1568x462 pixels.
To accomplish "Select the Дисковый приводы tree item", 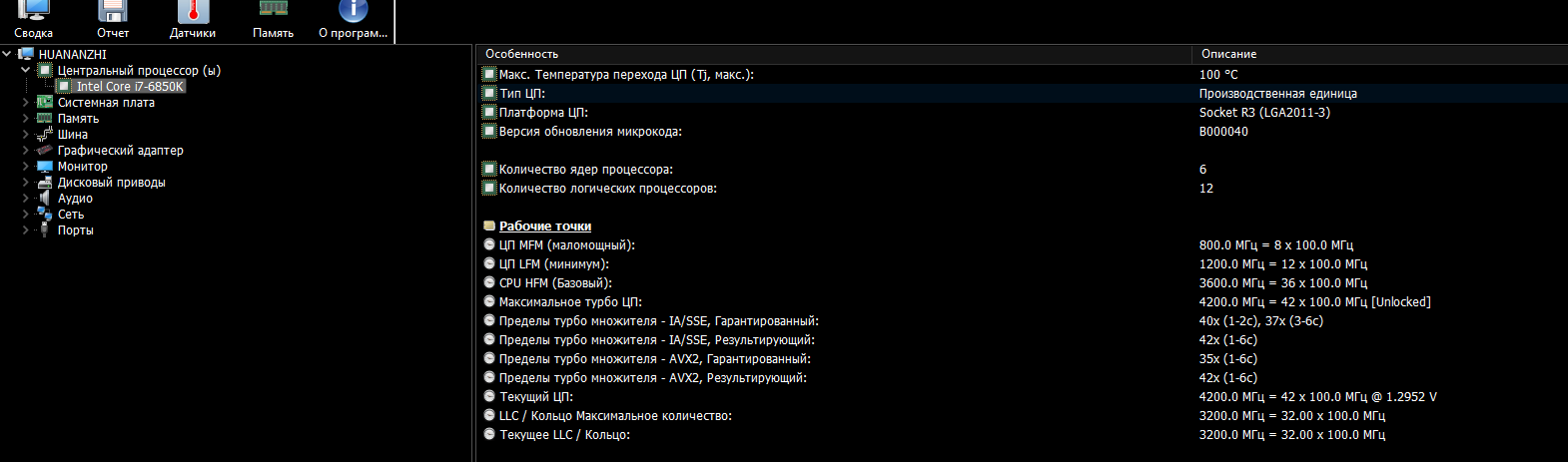I will (x=111, y=183).
